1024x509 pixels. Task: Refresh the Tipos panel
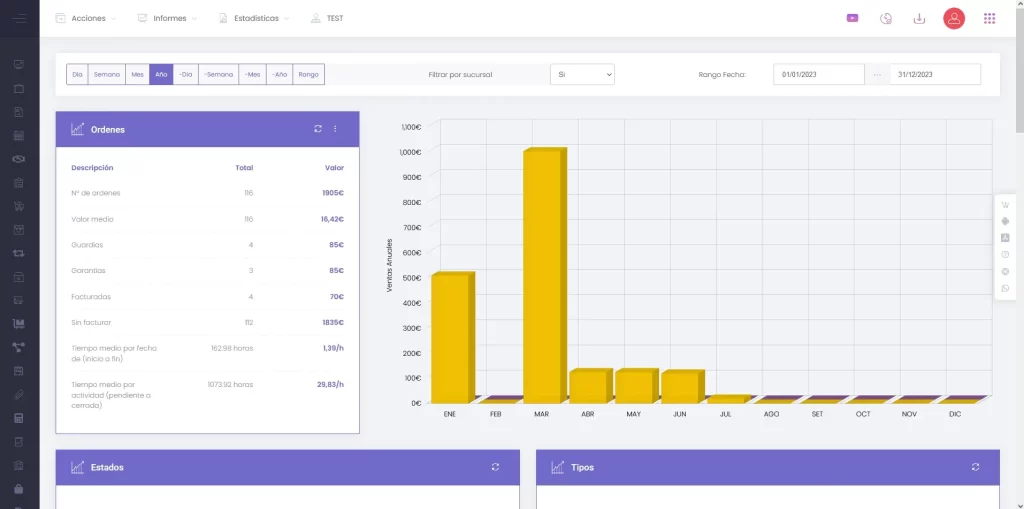coord(975,467)
